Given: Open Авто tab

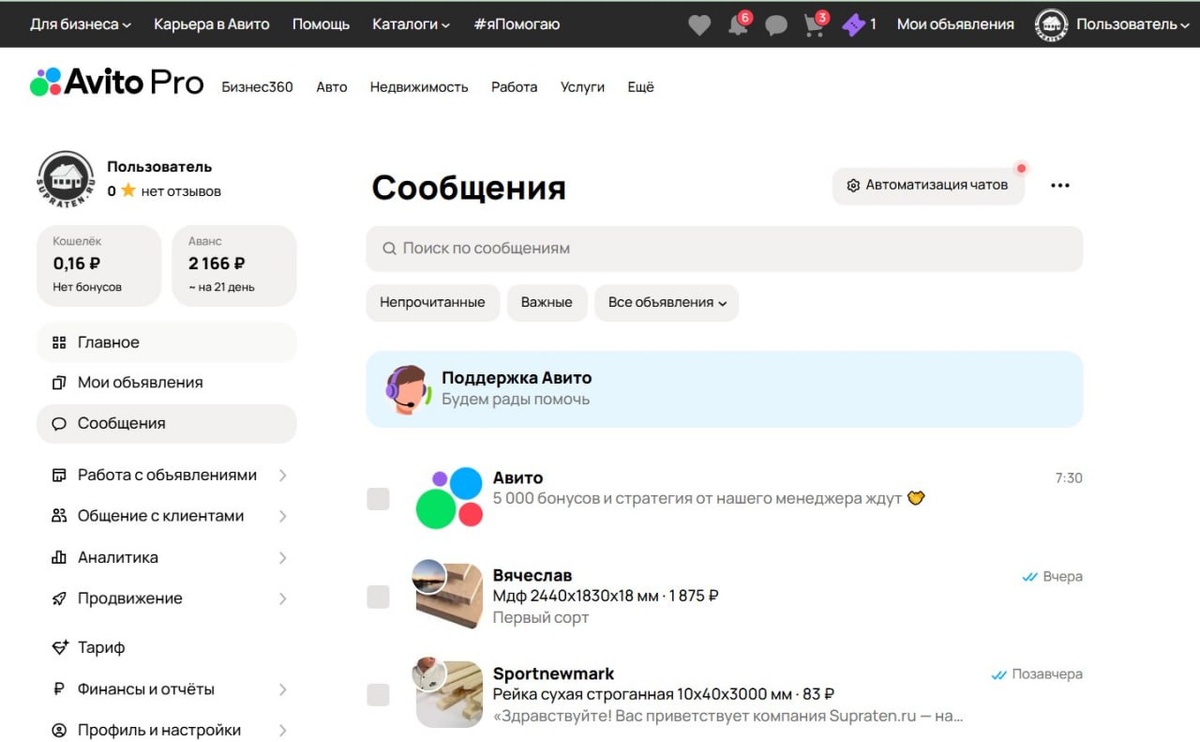Looking at the screenshot, I should click(332, 87).
